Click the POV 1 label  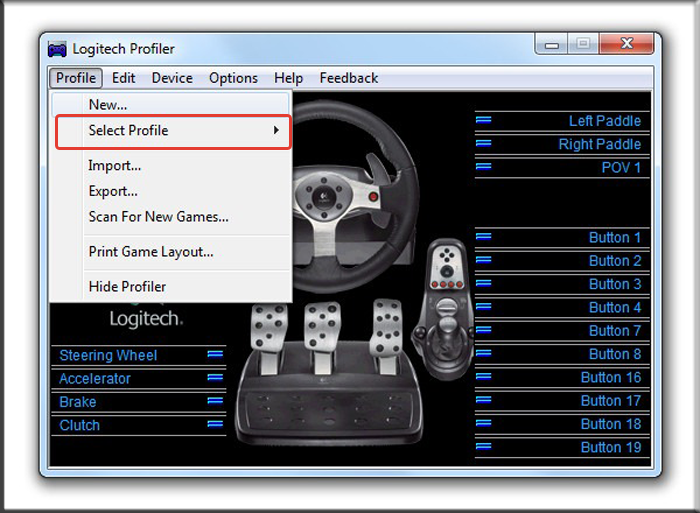[x=621, y=167]
